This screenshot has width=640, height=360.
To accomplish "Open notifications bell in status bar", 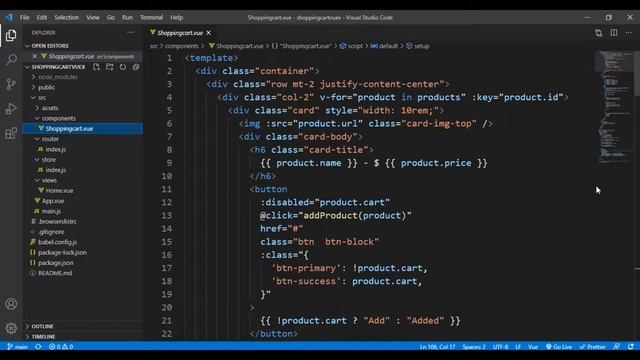I will pos(631,347).
